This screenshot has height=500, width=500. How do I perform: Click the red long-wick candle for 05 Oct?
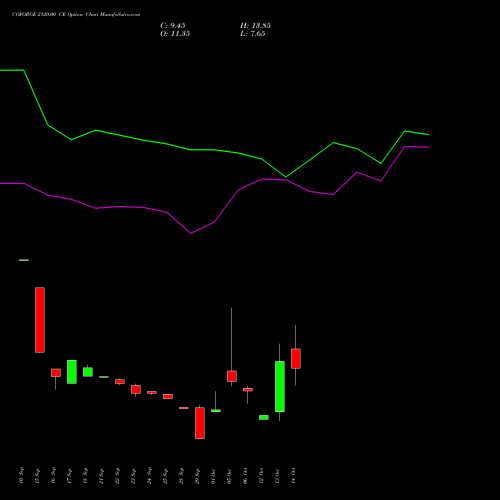pos(232,376)
